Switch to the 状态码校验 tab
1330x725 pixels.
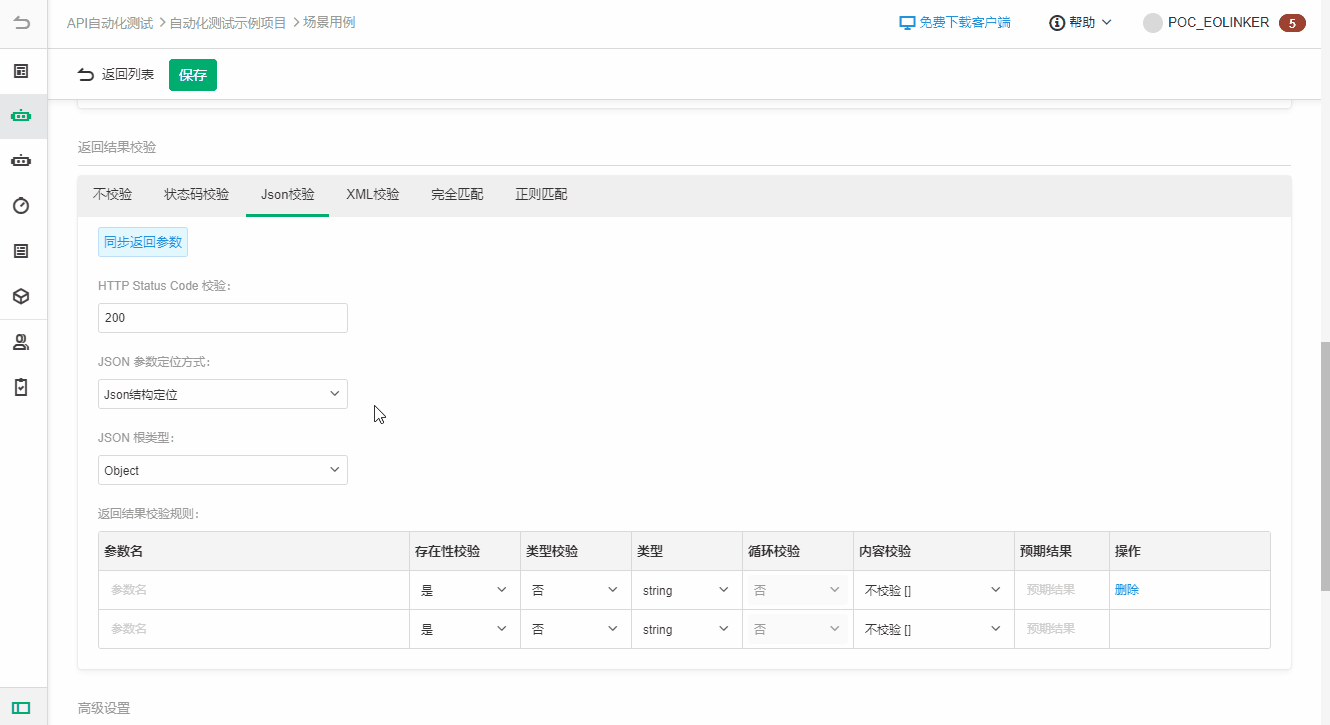[196, 194]
